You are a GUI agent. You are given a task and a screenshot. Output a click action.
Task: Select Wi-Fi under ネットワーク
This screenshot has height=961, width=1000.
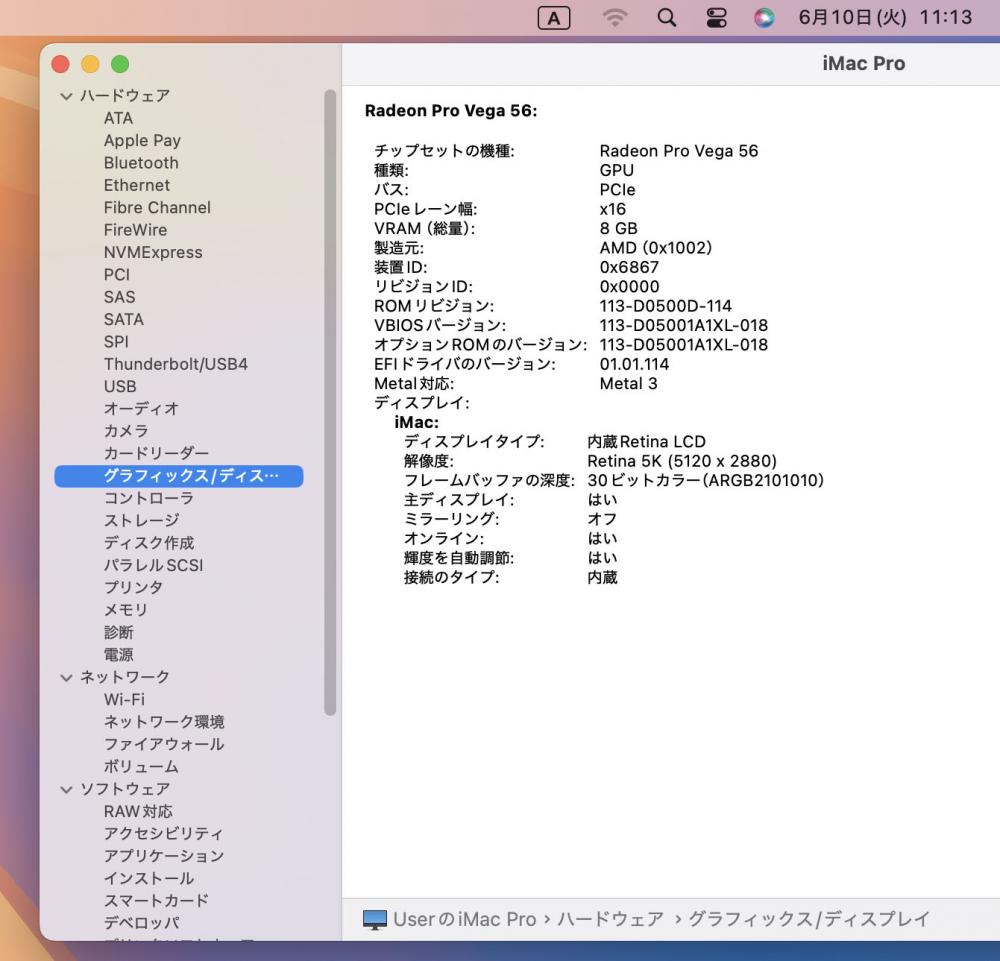tap(124, 700)
